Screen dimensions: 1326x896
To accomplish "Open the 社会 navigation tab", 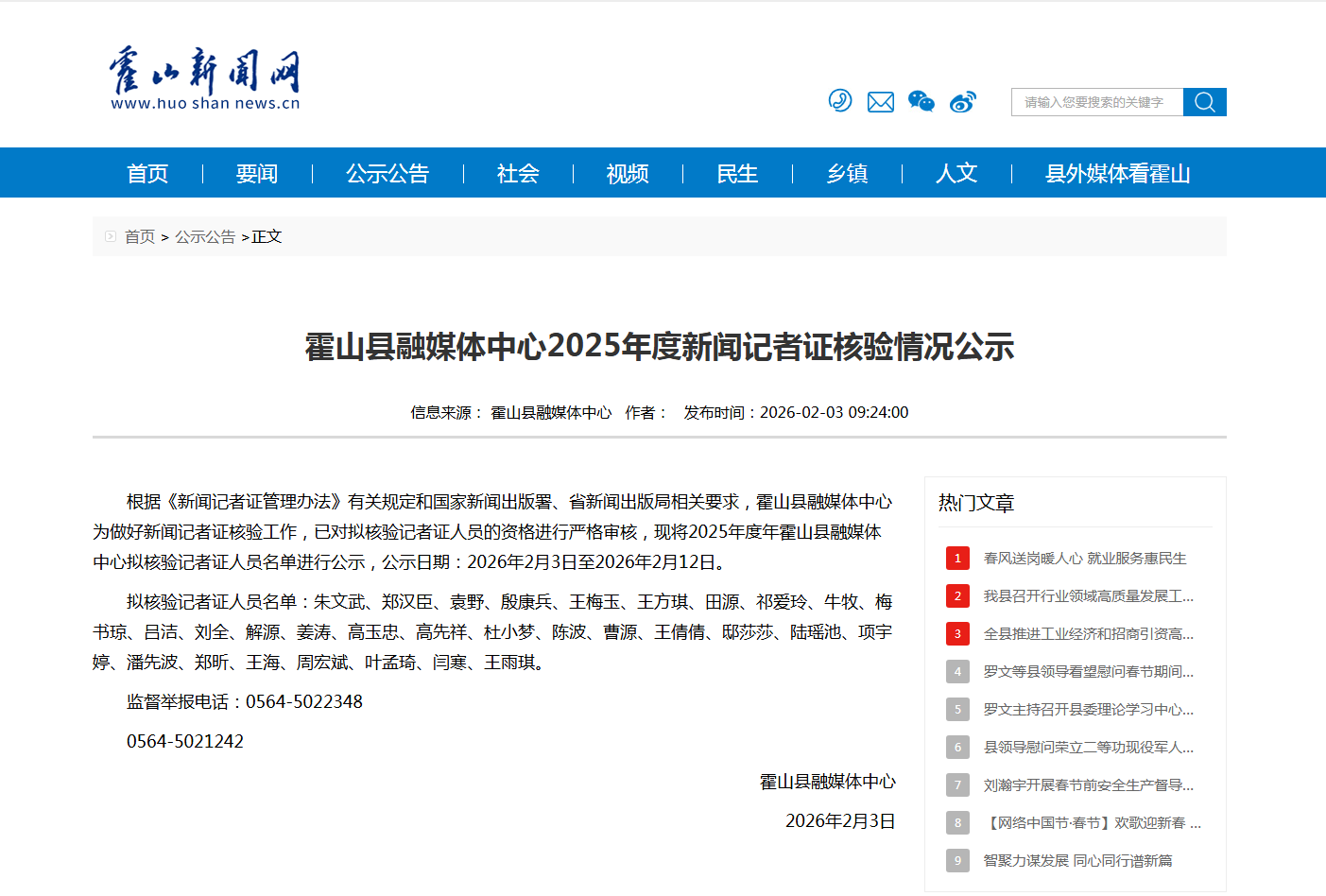I will 518,173.
